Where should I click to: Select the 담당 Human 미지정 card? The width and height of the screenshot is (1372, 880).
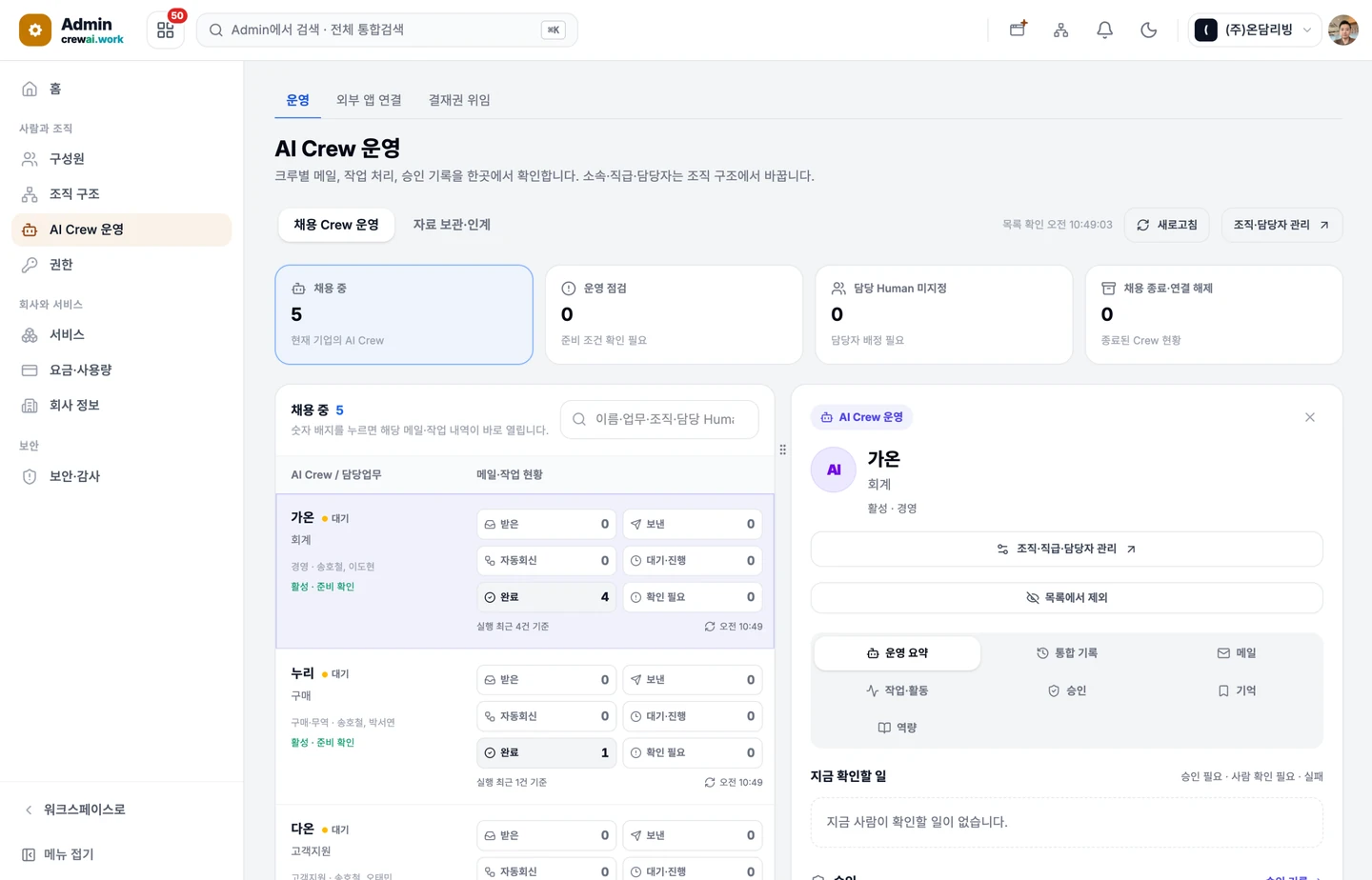(944, 314)
